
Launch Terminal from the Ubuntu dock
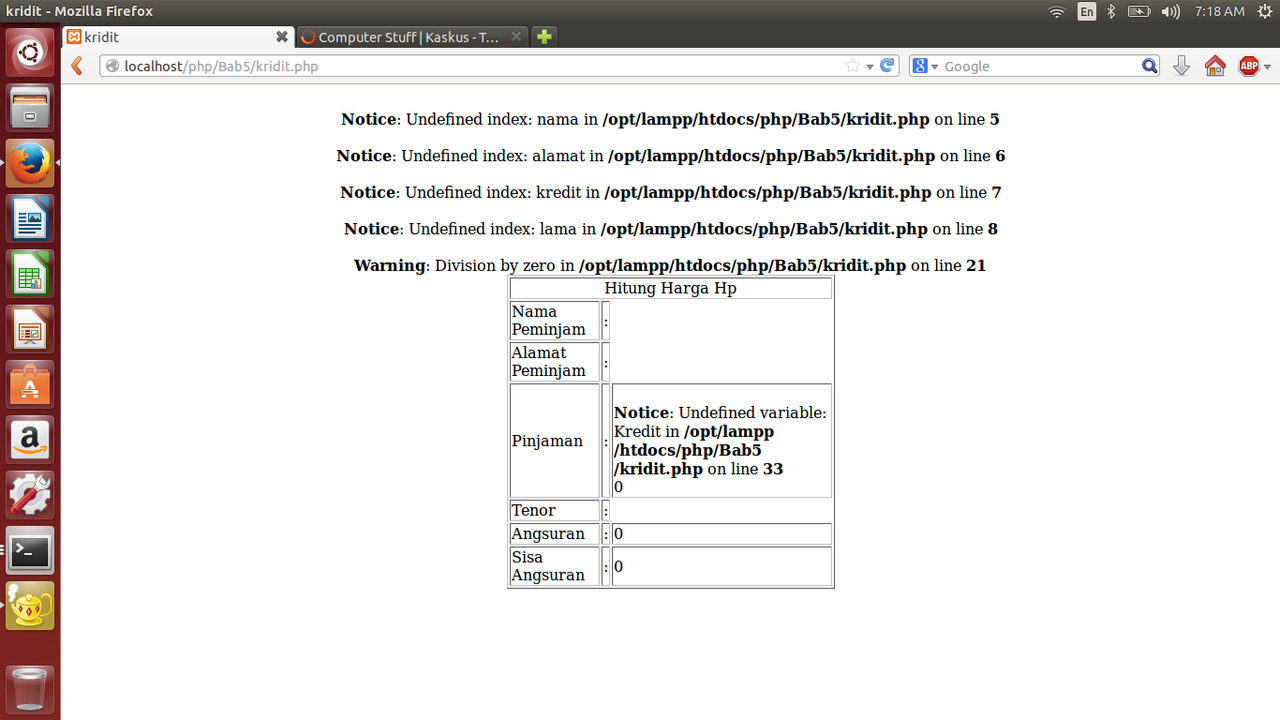[30, 550]
